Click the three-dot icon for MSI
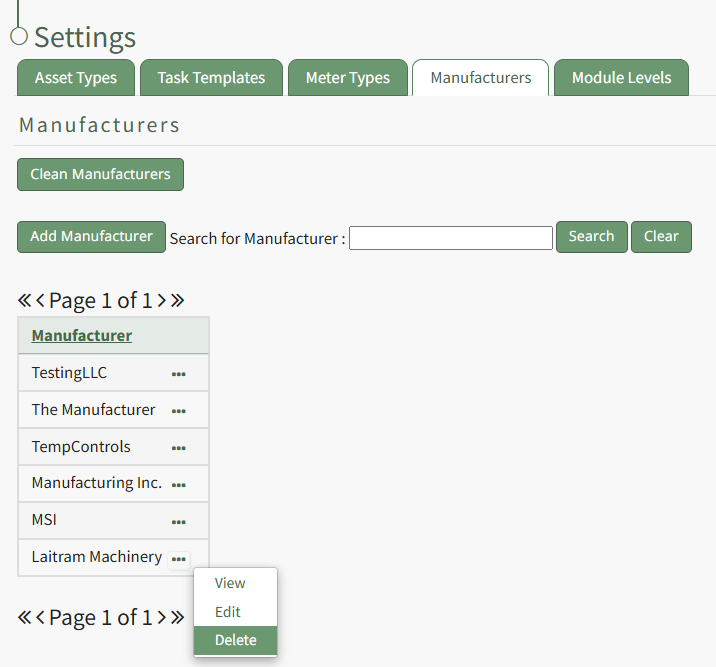The image size is (716, 667). 179,521
